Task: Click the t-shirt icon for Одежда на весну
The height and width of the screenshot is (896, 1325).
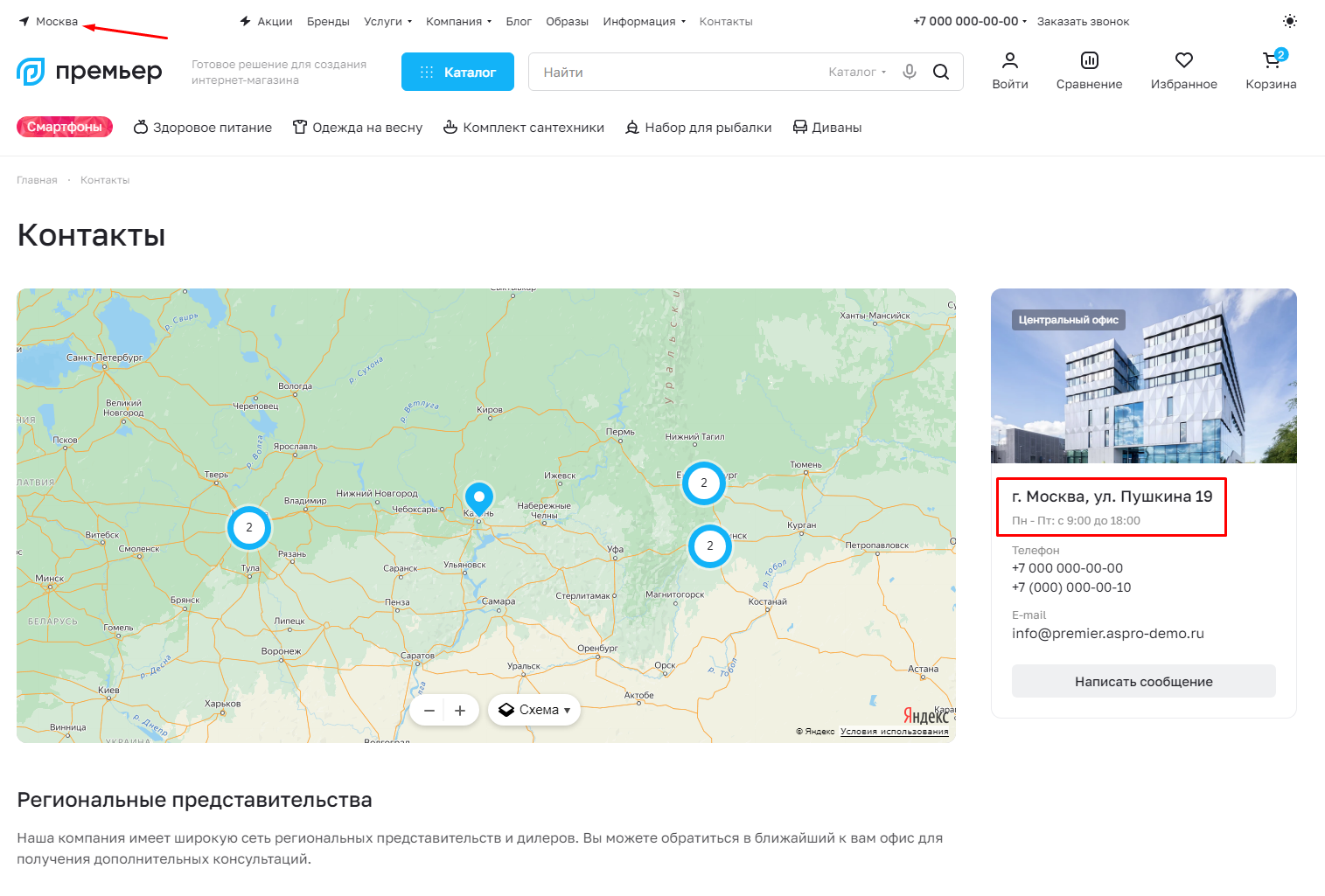Action: pyautogui.click(x=300, y=127)
